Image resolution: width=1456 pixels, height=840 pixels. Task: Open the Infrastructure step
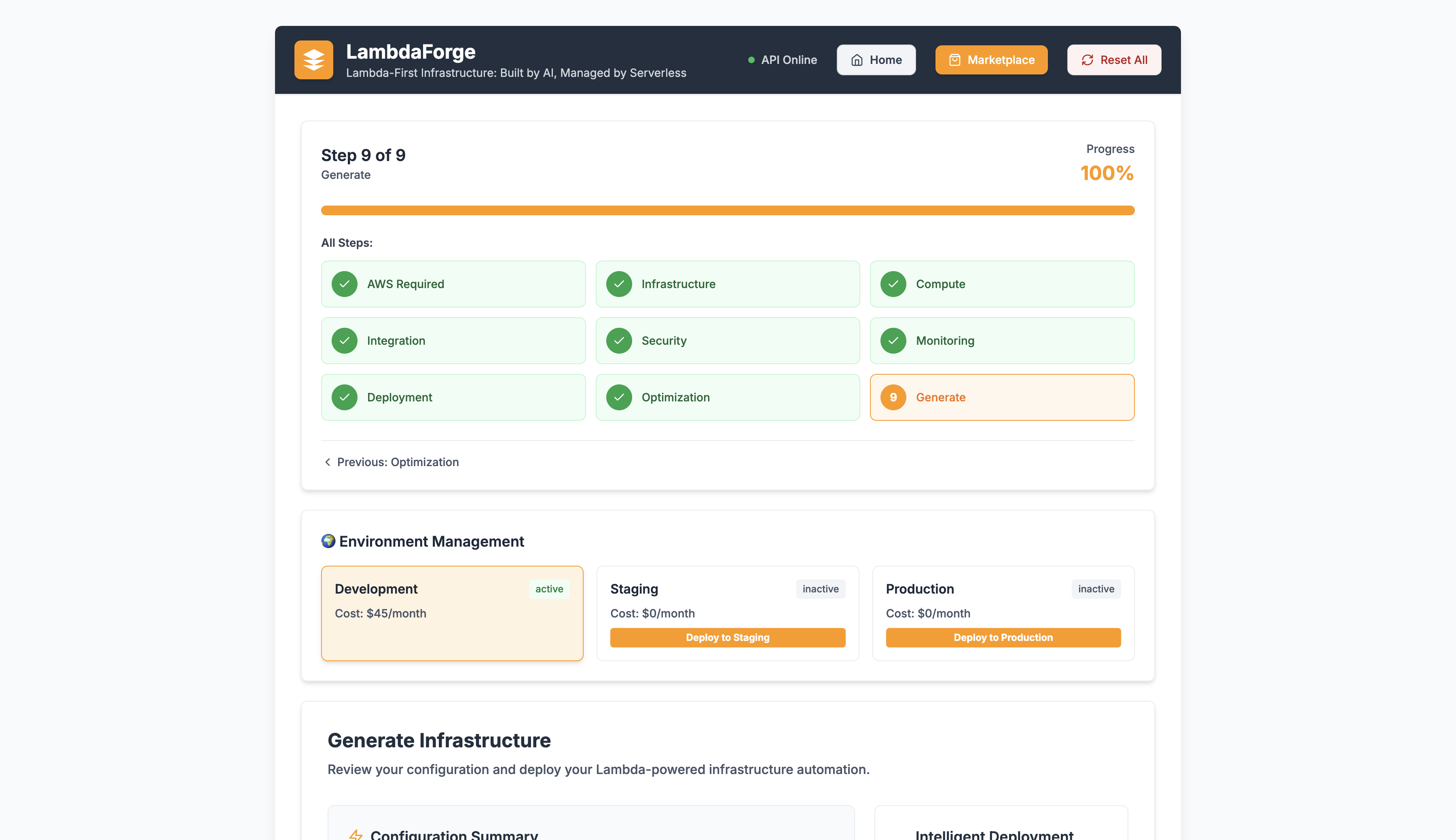(x=727, y=284)
